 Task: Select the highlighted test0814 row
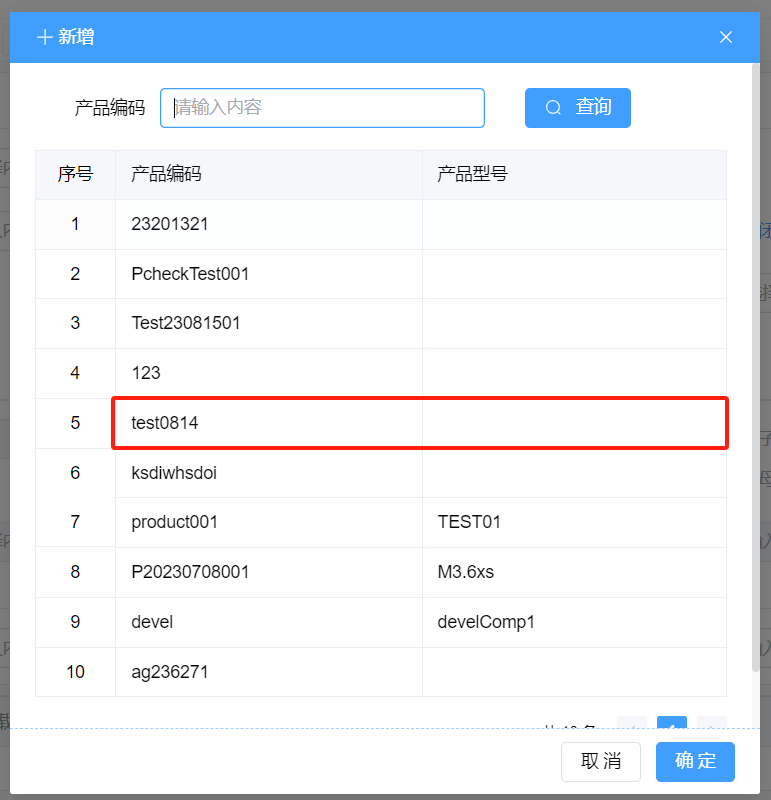click(x=165, y=423)
